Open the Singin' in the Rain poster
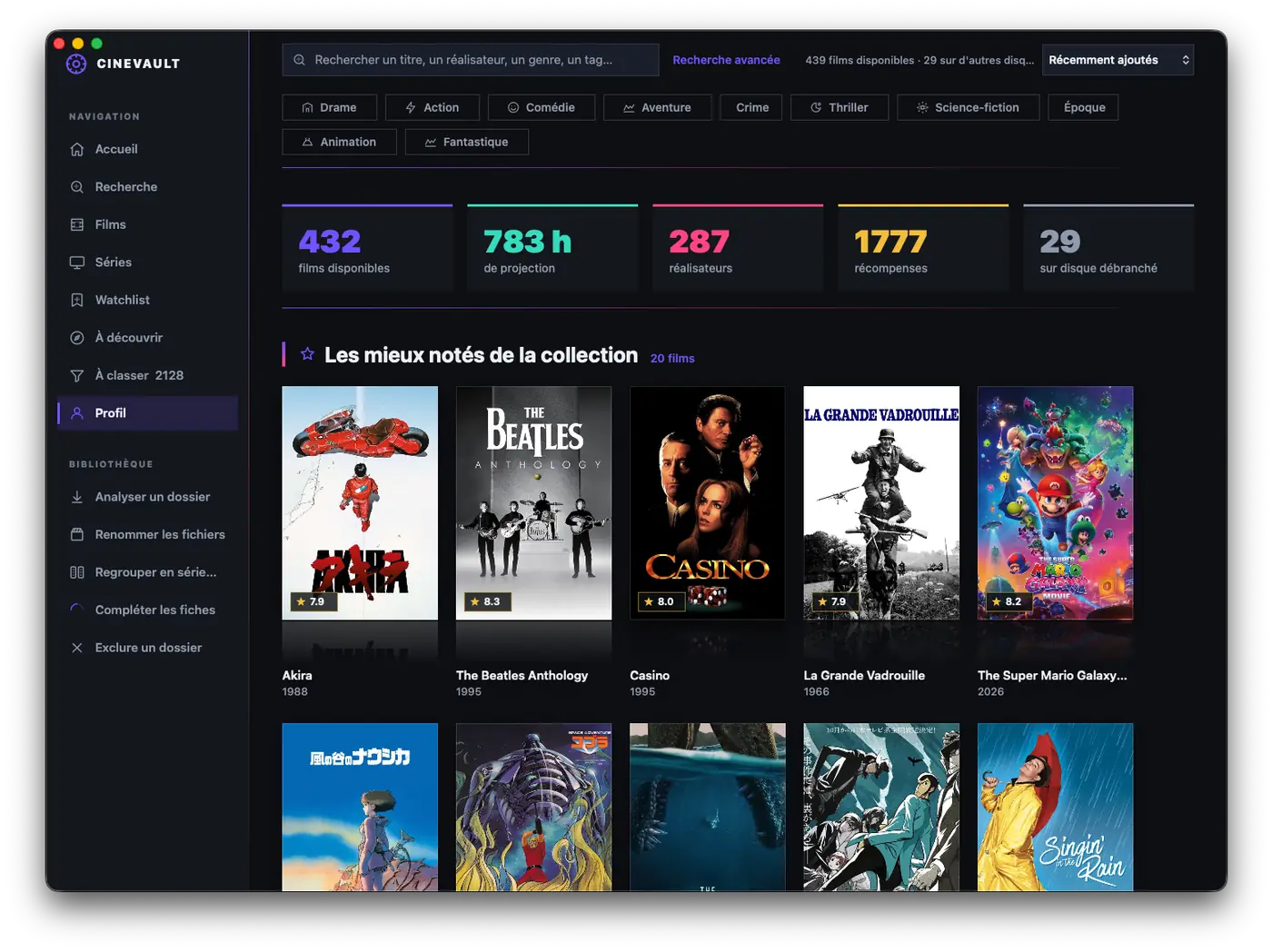 click(1056, 807)
